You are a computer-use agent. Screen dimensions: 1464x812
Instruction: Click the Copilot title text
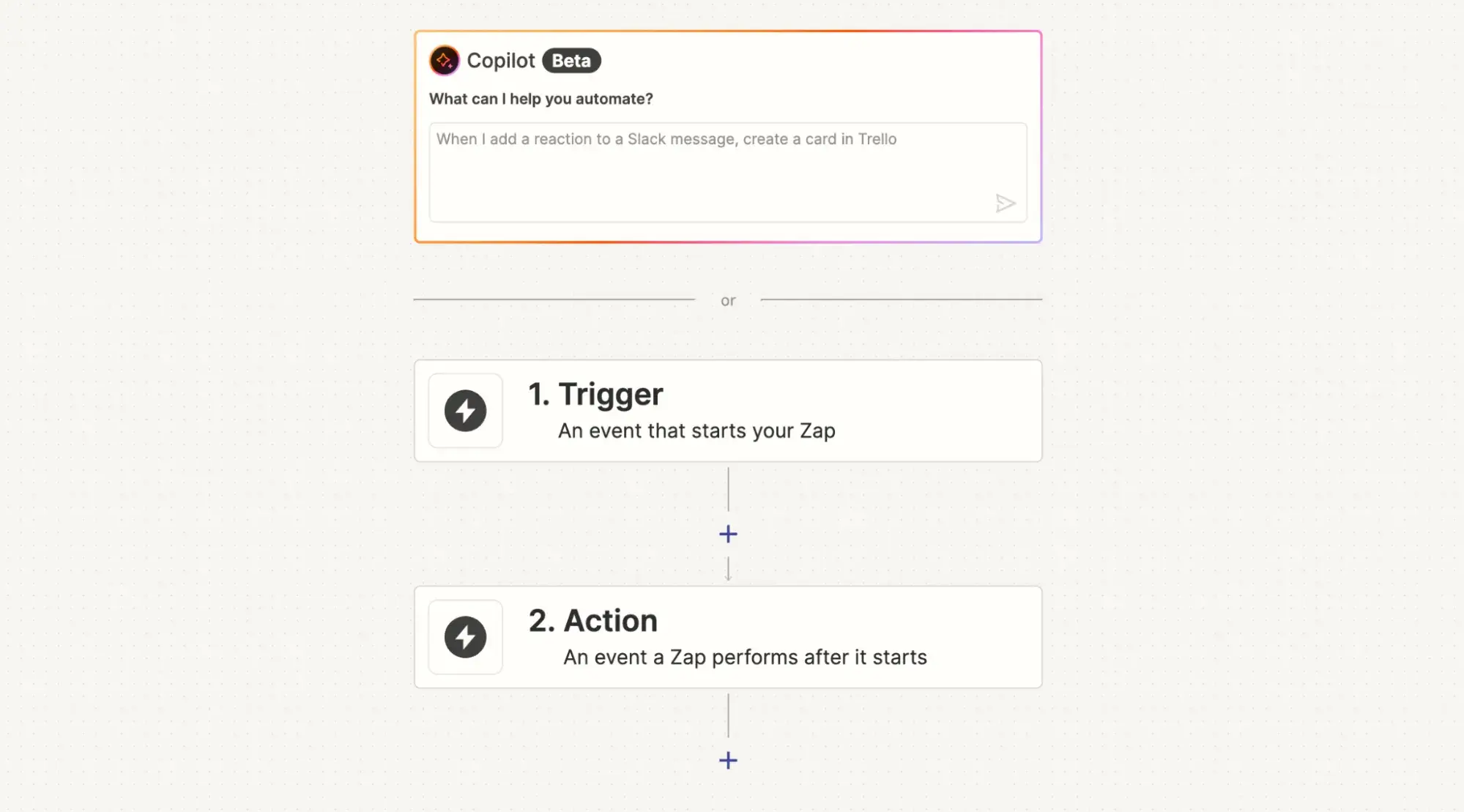click(x=501, y=61)
